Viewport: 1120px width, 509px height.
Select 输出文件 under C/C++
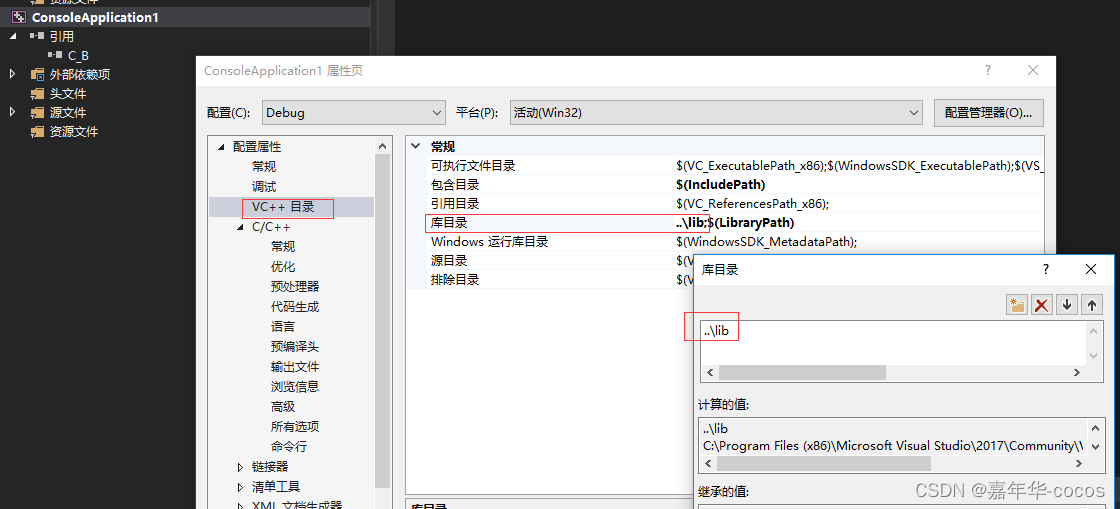coord(294,367)
